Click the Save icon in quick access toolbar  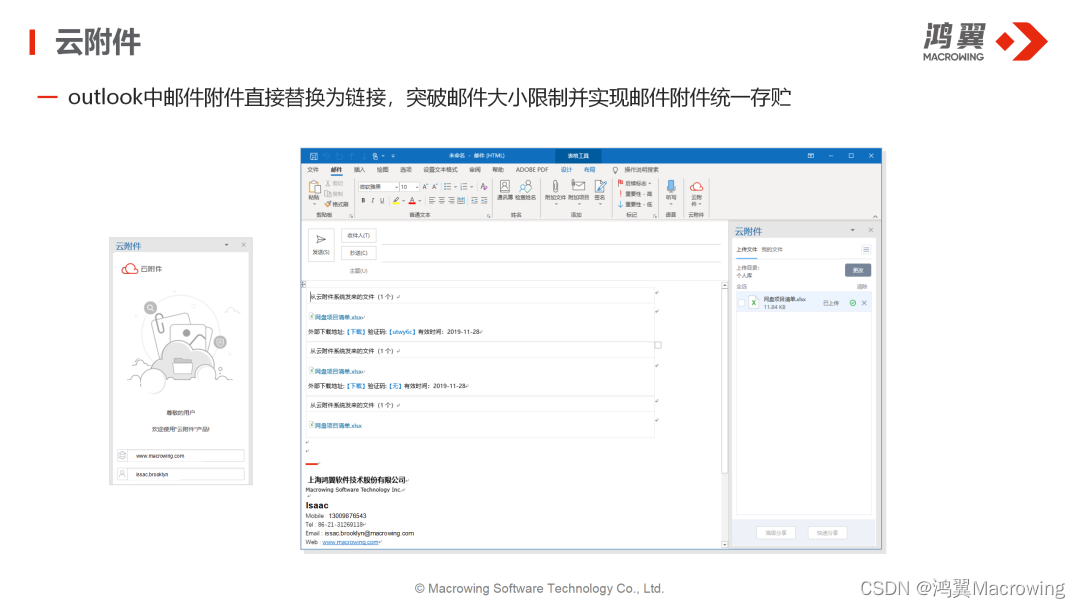(x=313, y=156)
